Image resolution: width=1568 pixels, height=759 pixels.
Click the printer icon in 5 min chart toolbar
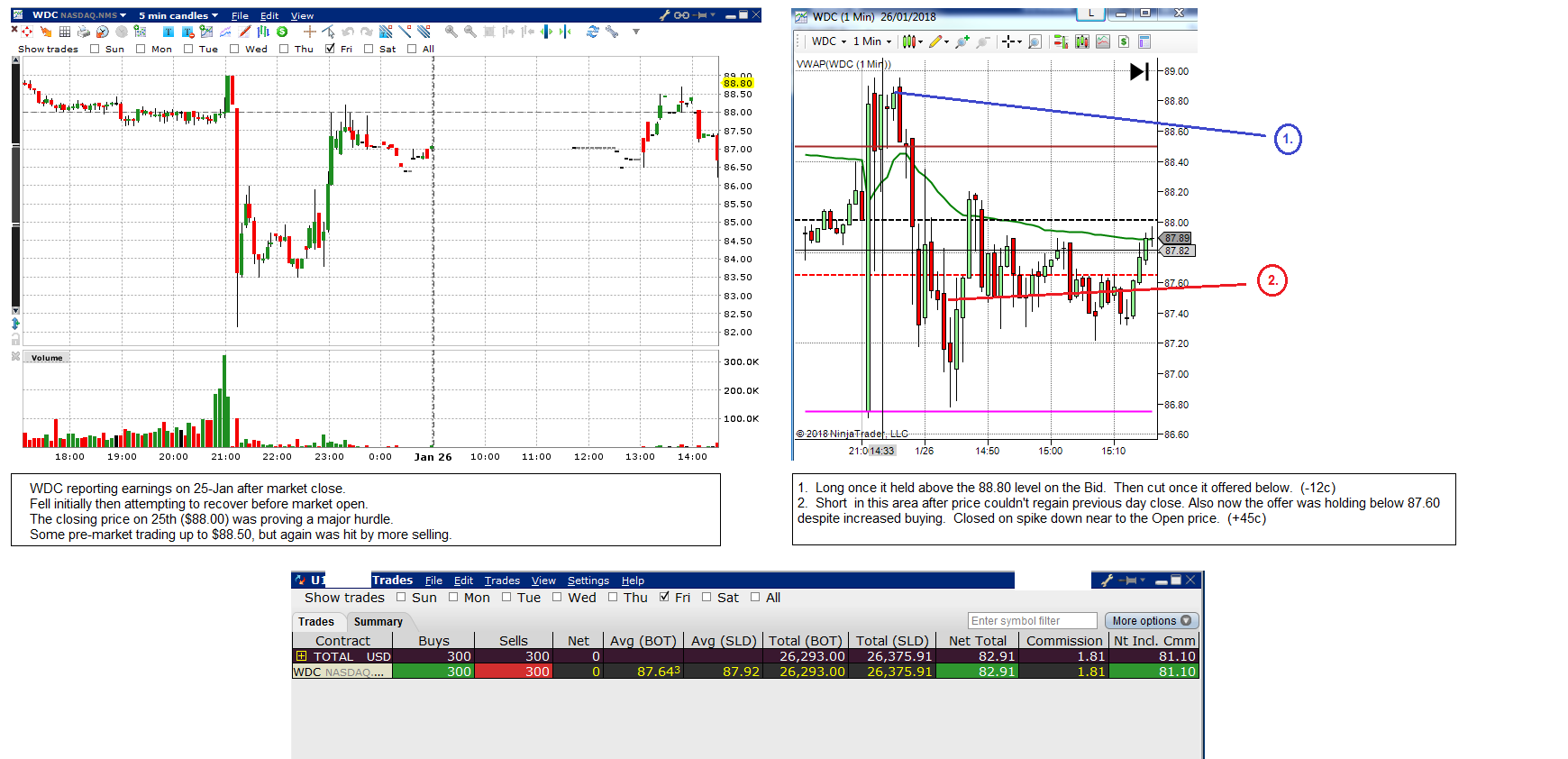coord(84,32)
